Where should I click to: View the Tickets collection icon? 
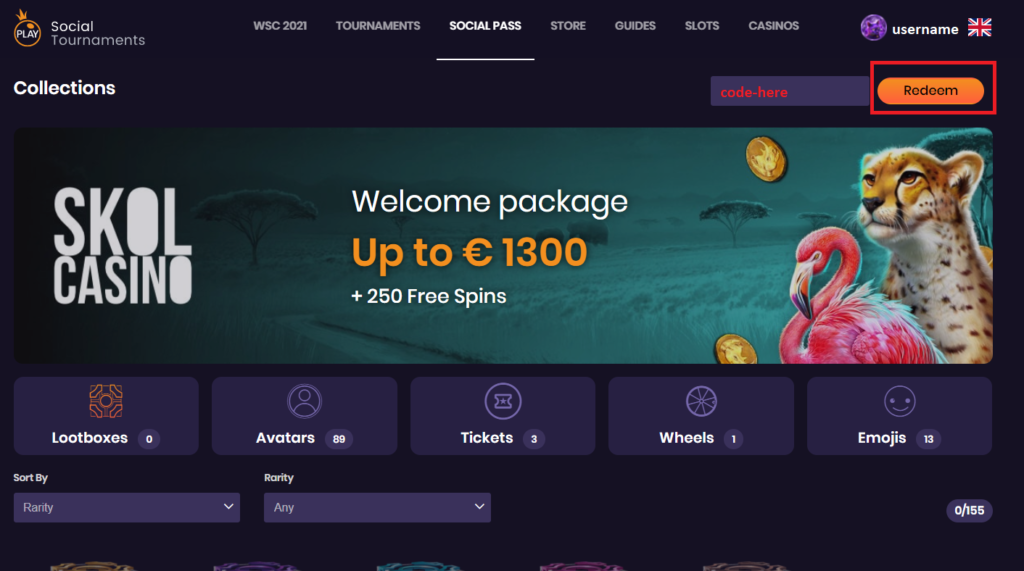tap(503, 401)
